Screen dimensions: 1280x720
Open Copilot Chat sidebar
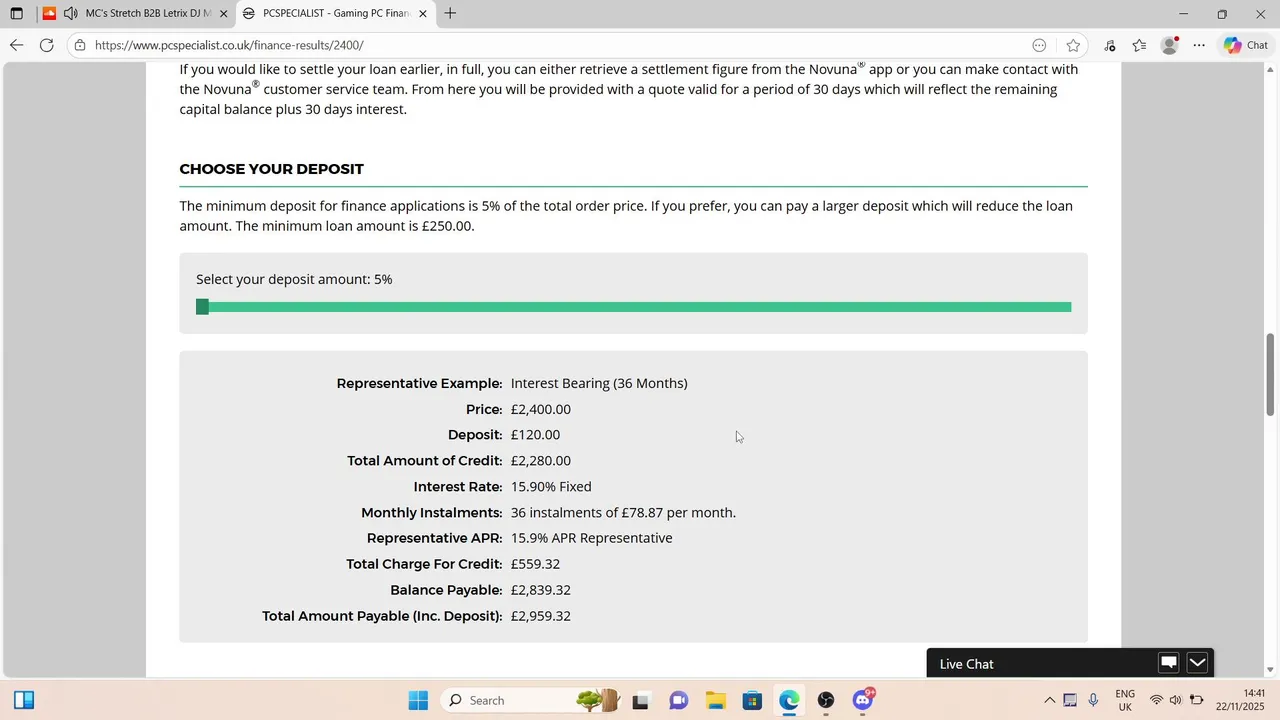coord(1245,45)
